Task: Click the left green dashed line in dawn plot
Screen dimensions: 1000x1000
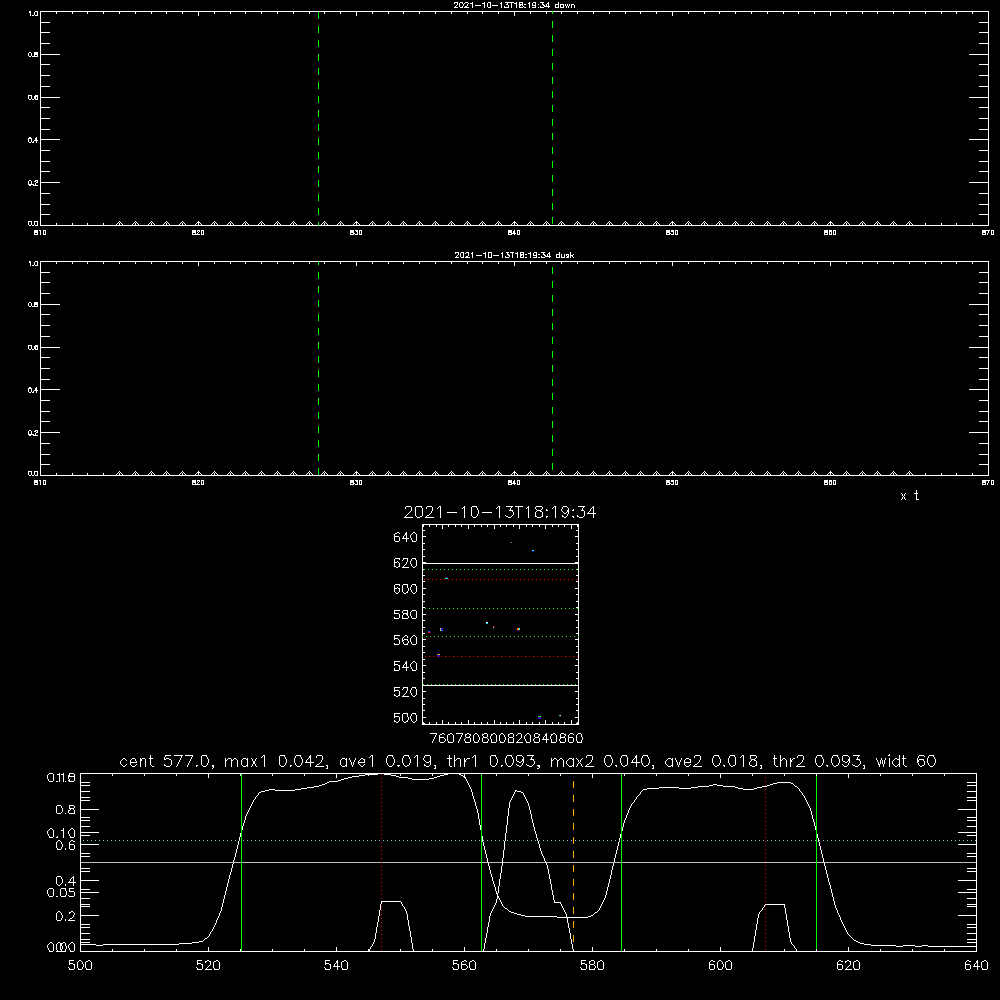Action: coord(318,118)
